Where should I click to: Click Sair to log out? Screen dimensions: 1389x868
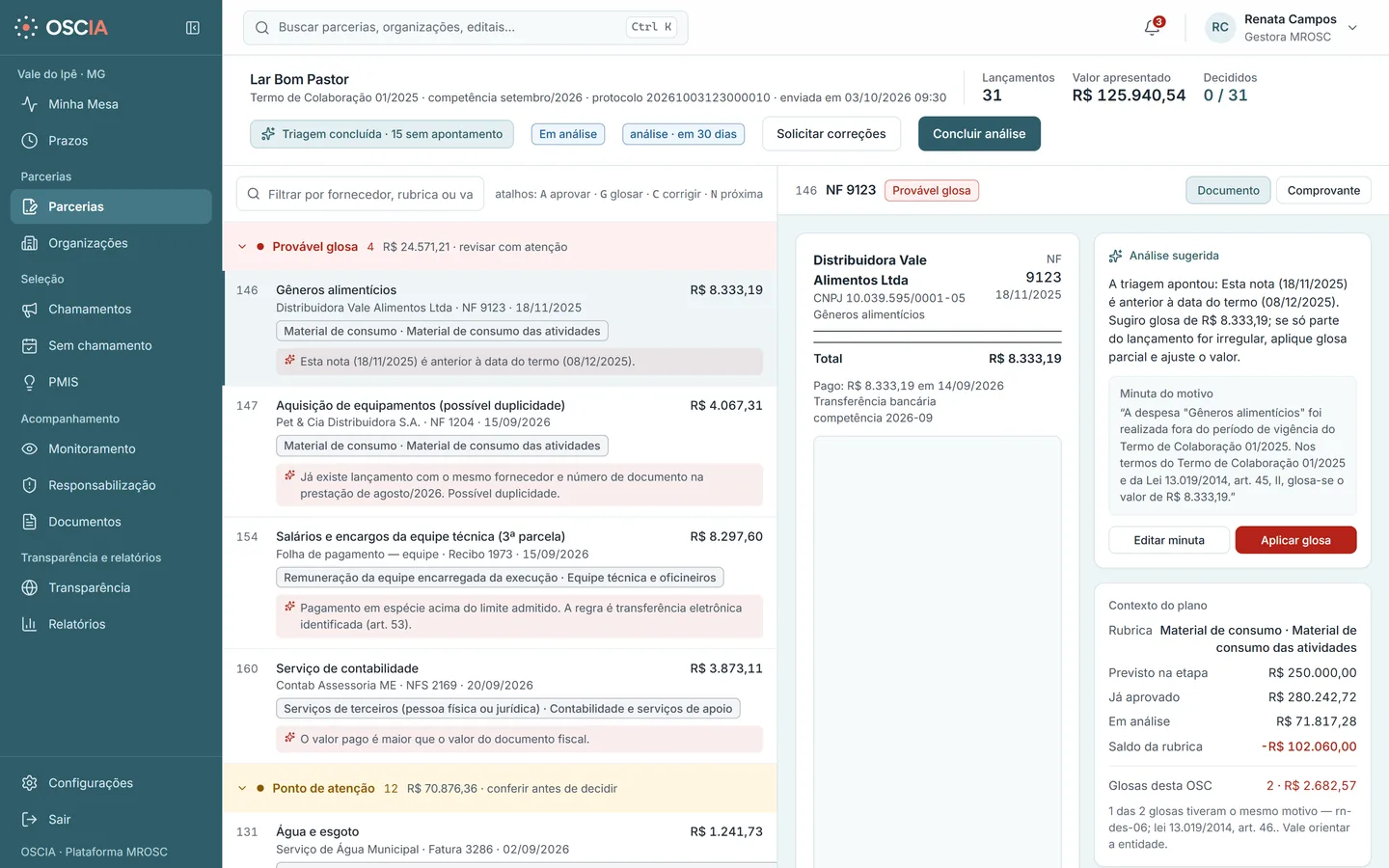tap(111, 820)
